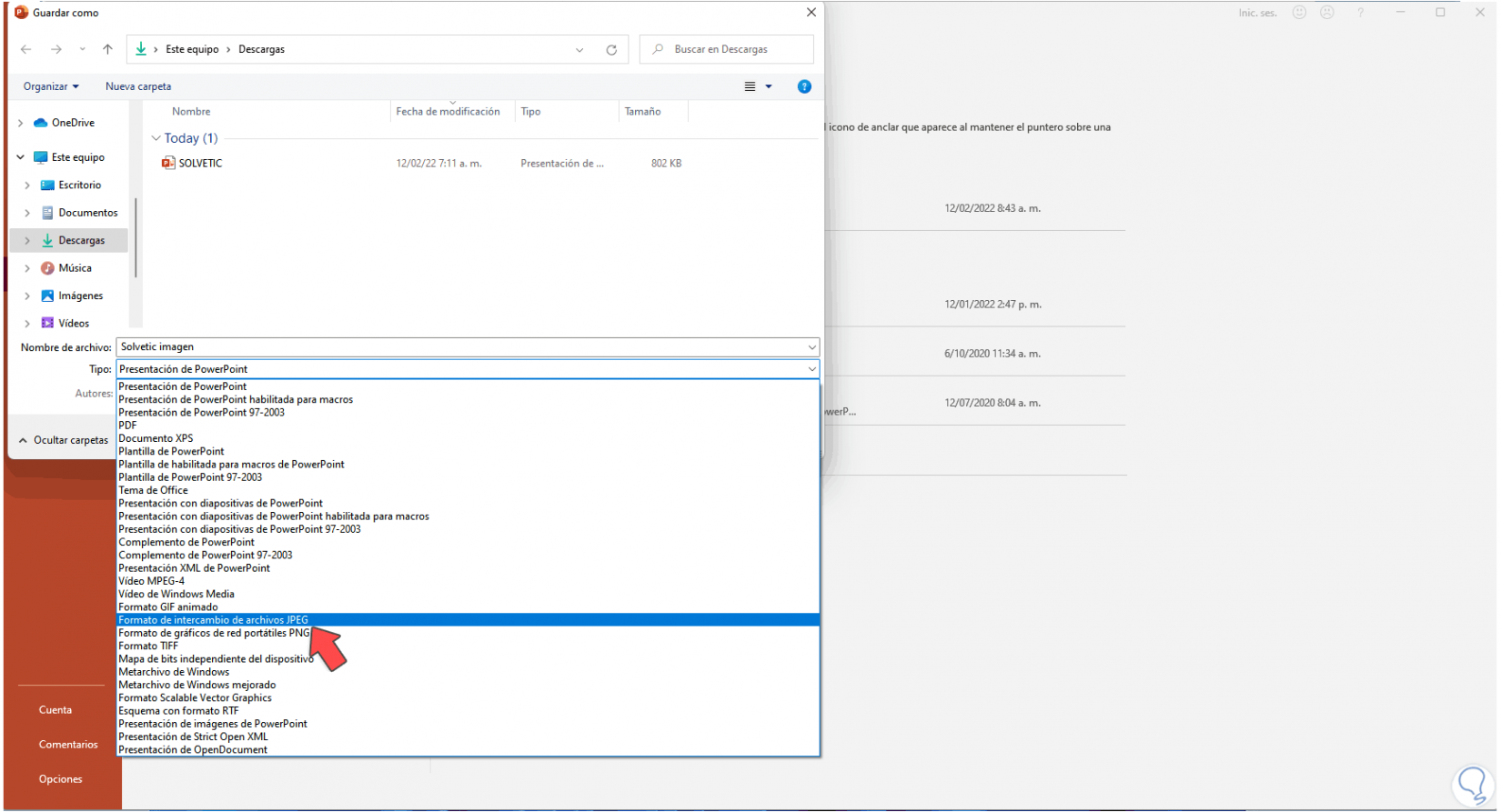Open the Tipo file type combo box
This screenshot has height=812, width=1501.
[468, 369]
